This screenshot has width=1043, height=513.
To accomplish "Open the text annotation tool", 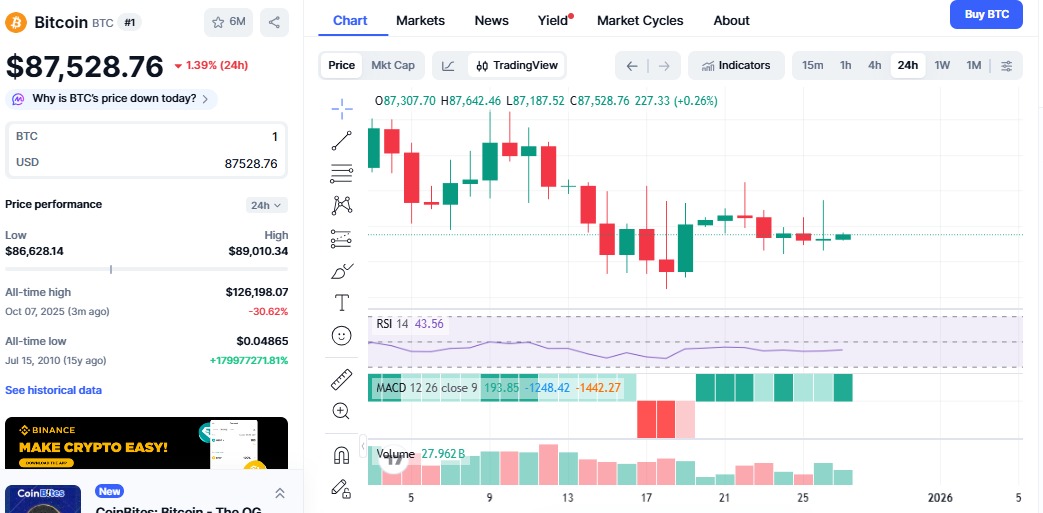I will click(x=342, y=302).
